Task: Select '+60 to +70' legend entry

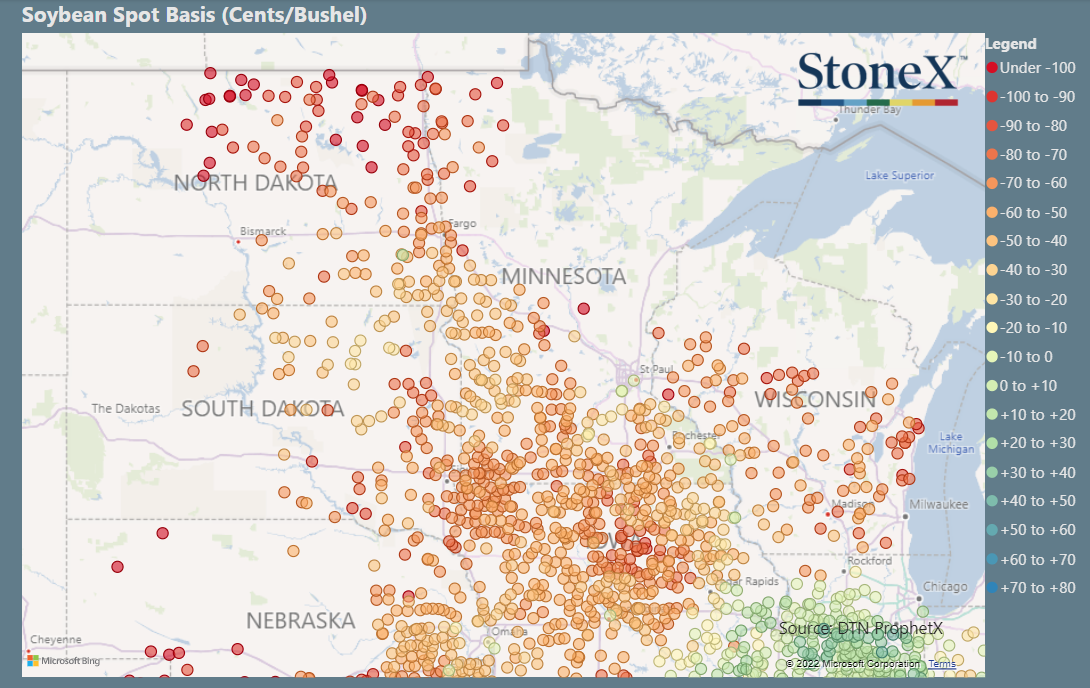Action: click(x=1032, y=559)
